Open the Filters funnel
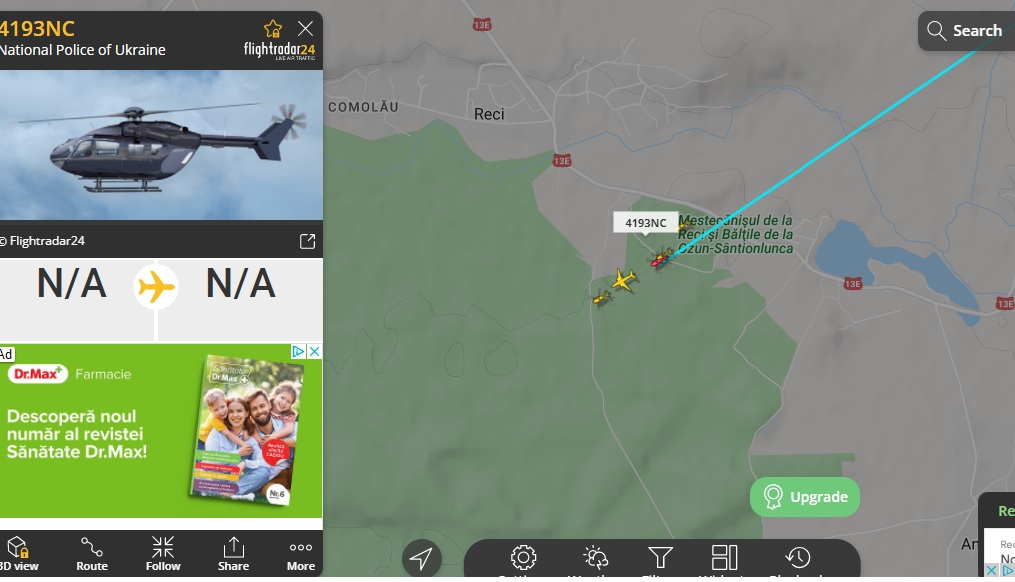Image resolution: width=1015 pixels, height=582 pixels. point(660,558)
